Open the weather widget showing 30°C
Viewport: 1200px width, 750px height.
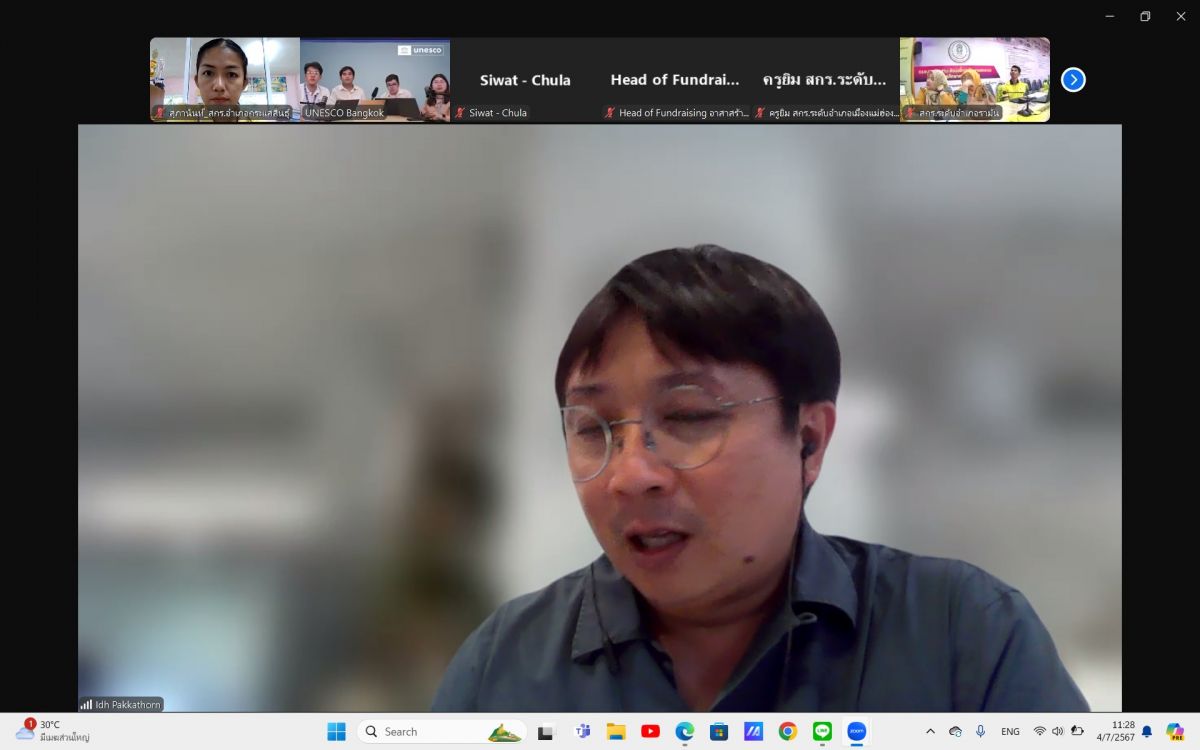[52, 731]
